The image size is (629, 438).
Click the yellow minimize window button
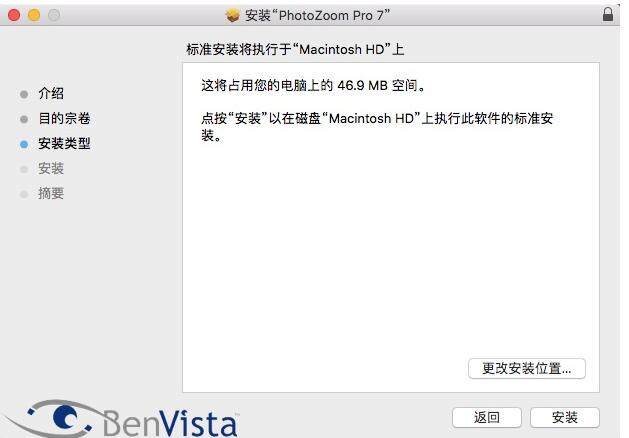click(34, 15)
